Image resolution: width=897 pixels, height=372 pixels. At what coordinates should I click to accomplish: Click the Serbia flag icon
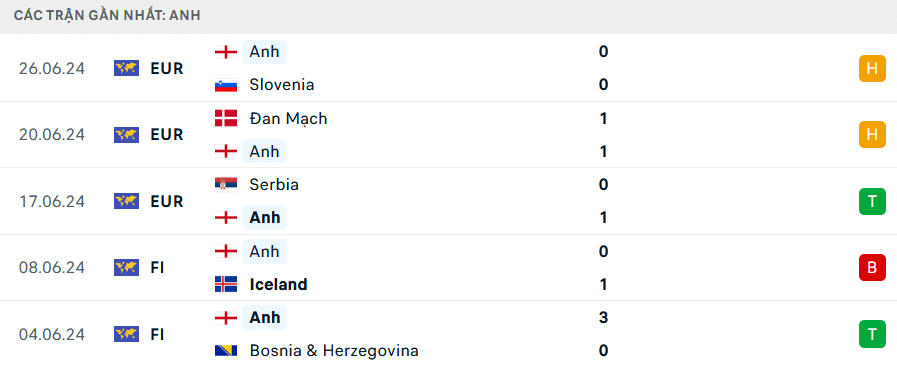[226, 185]
